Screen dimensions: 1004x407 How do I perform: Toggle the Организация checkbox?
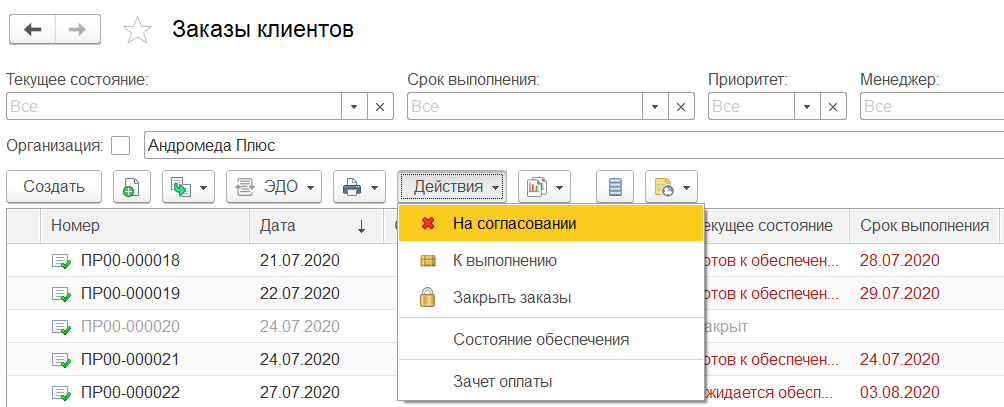pyautogui.click(x=121, y=146)
